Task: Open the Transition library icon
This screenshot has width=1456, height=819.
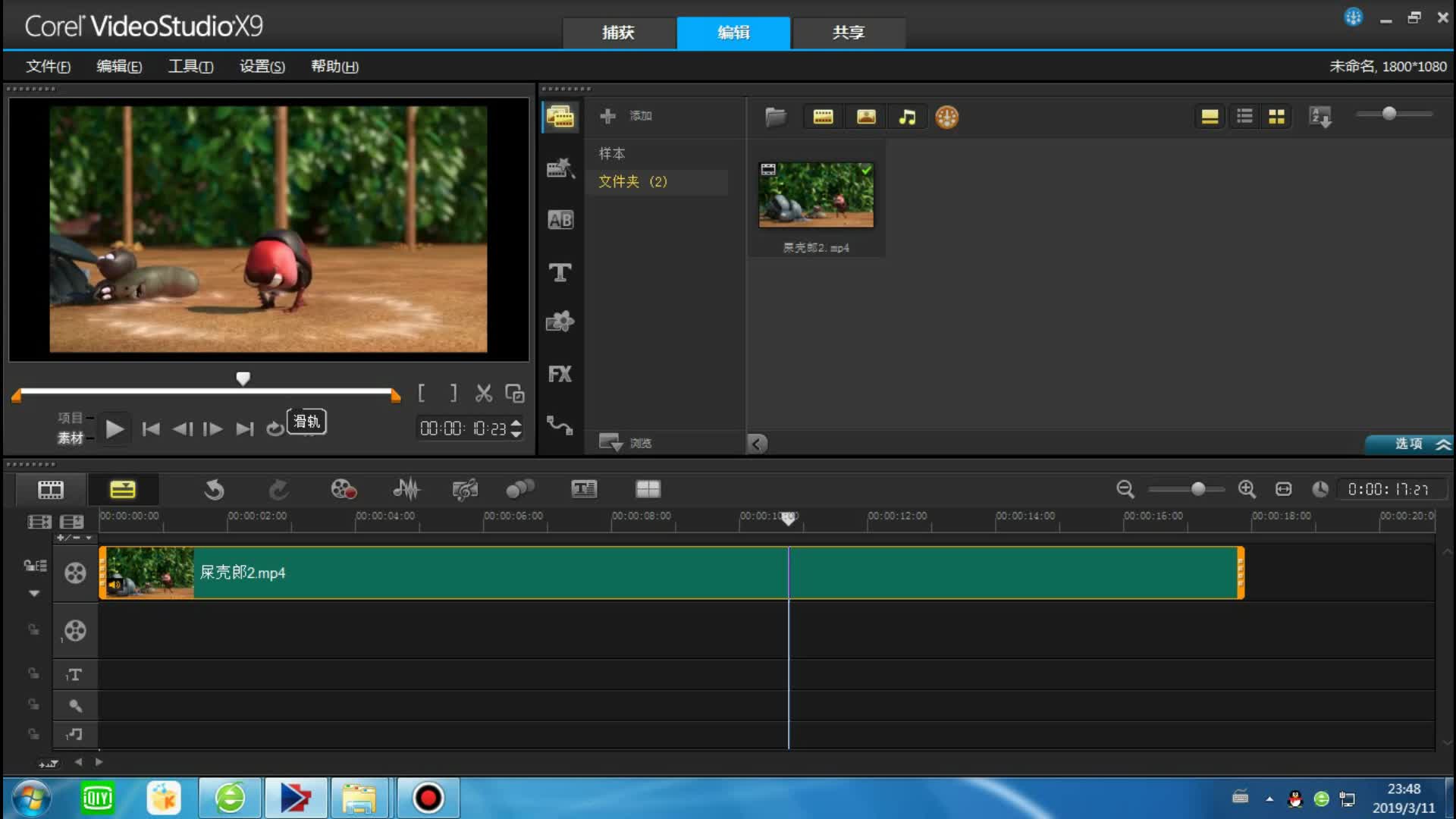Action: (x=560, y=220)
